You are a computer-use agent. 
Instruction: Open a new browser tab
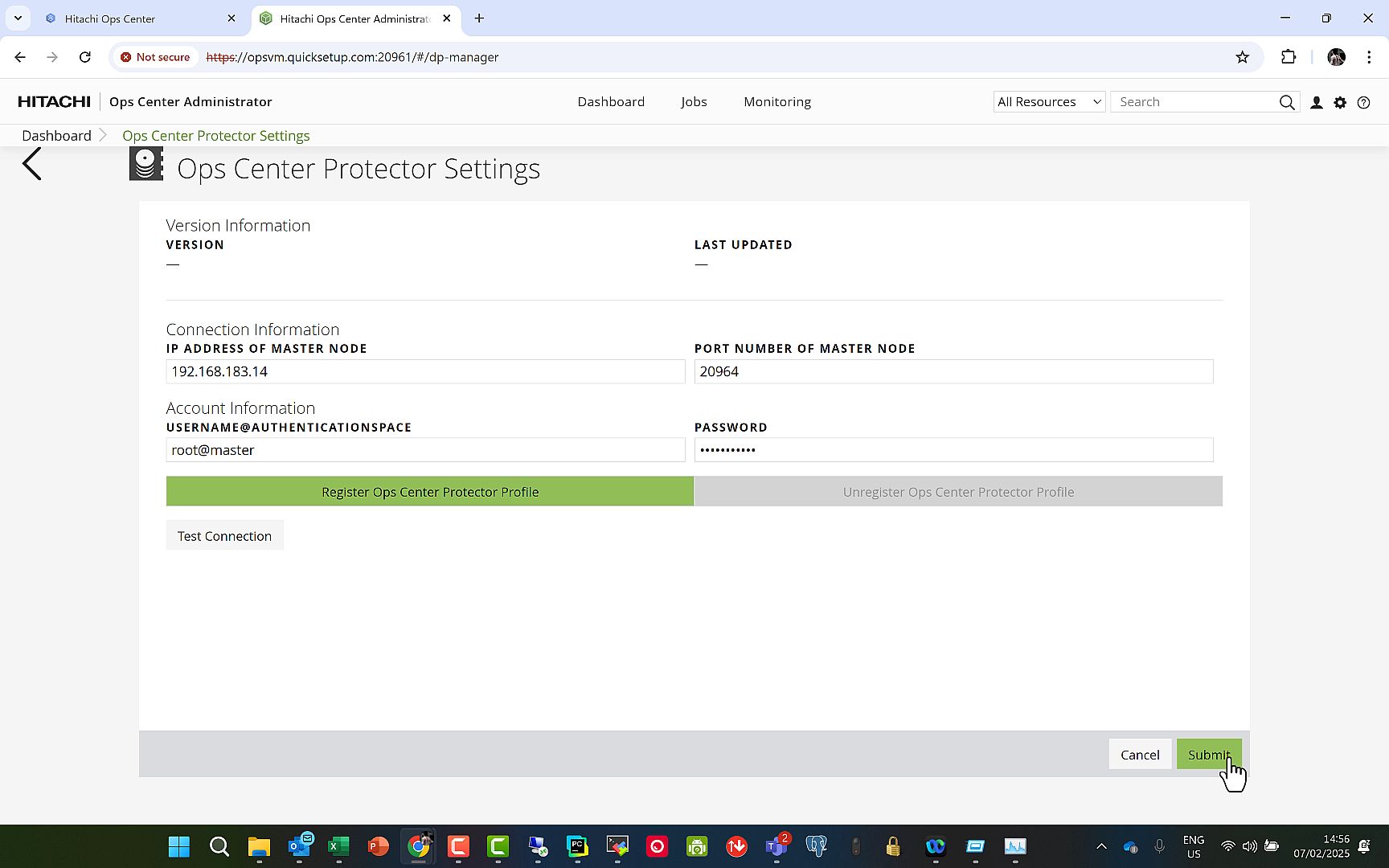point(479,18)
